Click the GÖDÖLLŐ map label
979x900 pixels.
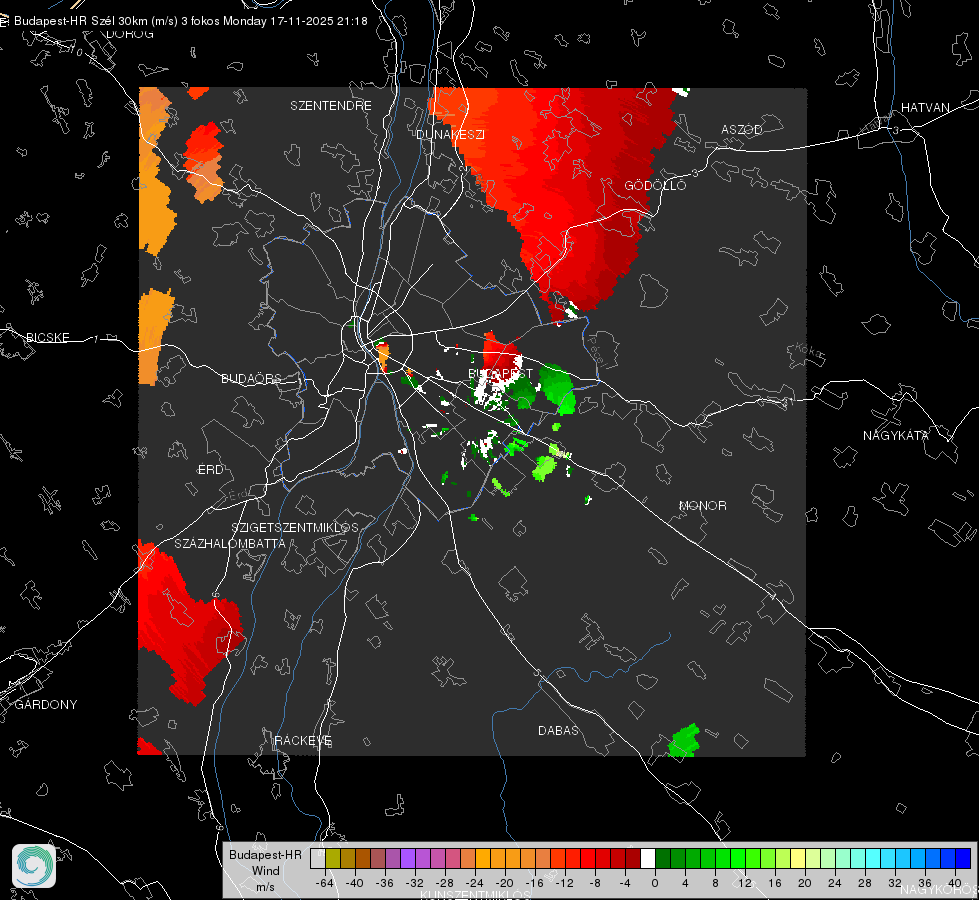pos(655,185)
